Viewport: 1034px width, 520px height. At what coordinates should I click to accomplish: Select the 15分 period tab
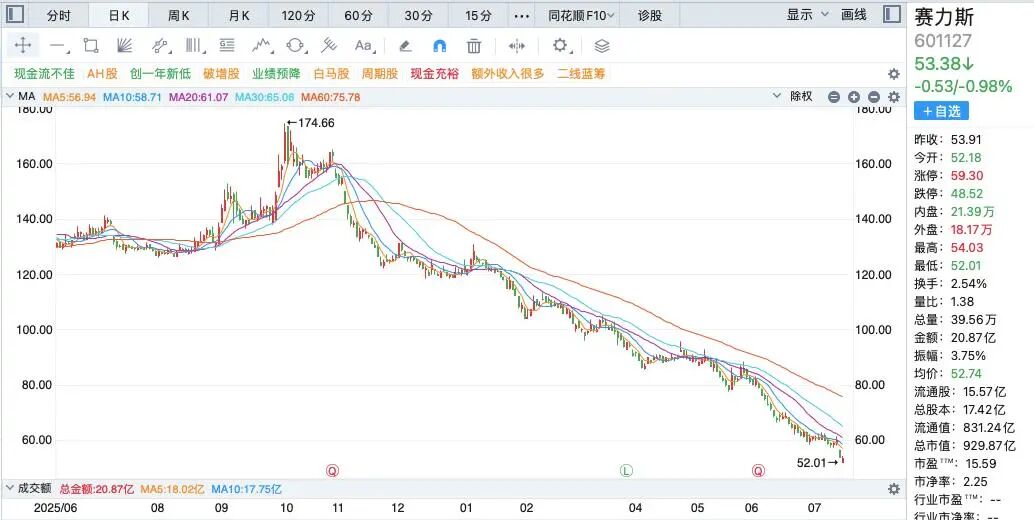coord(478,15)
